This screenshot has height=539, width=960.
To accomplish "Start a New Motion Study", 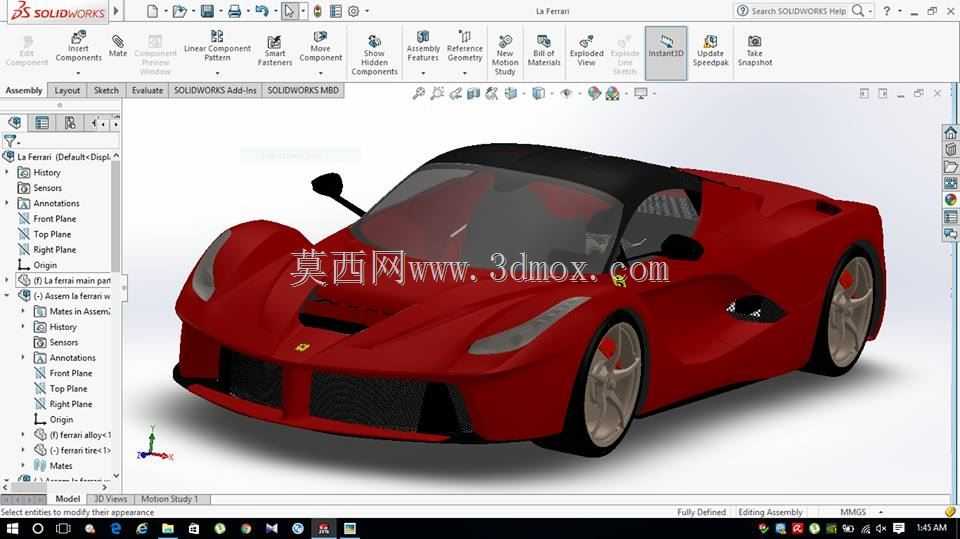I will click(x=504, y=55).
